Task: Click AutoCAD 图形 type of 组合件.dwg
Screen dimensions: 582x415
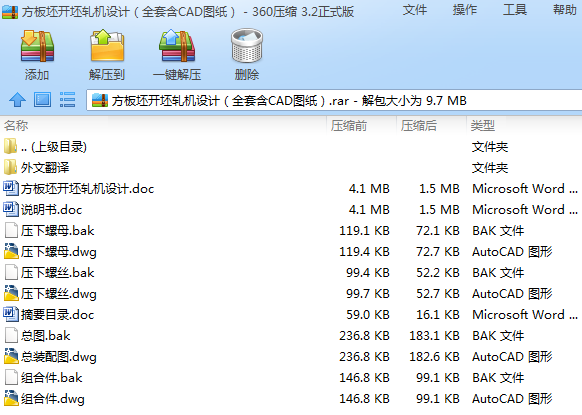Action: pyautogui.click(x=512, y=399)
